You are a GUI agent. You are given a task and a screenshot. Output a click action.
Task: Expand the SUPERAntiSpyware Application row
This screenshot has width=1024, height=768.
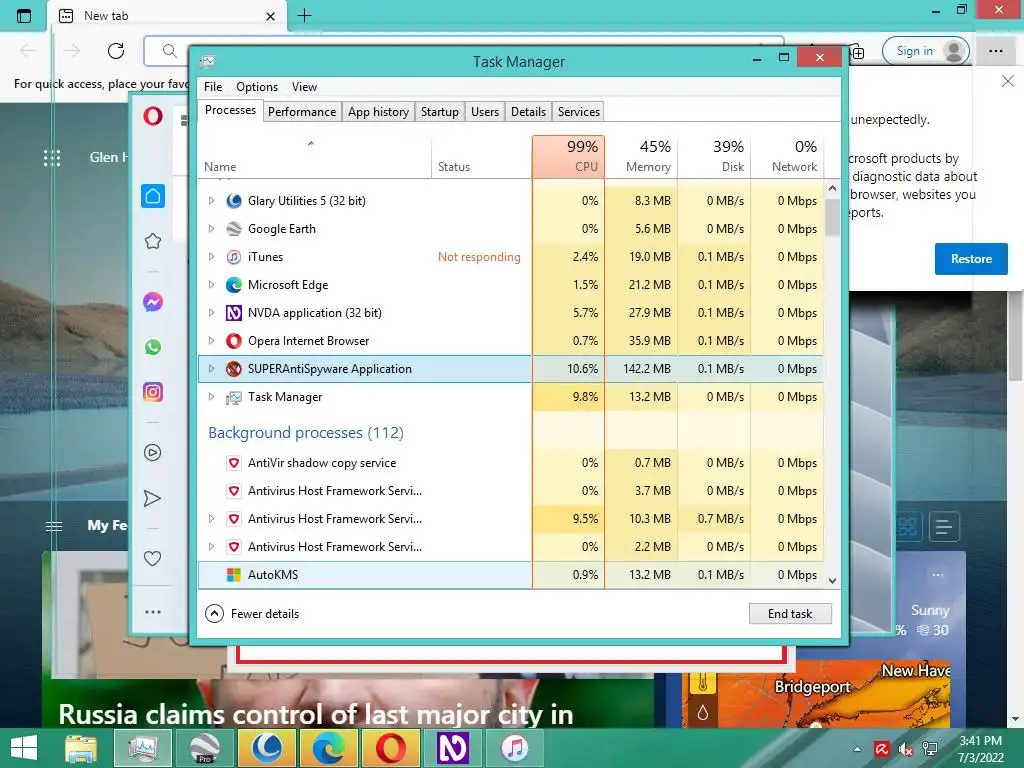click(x=211, y=369)
